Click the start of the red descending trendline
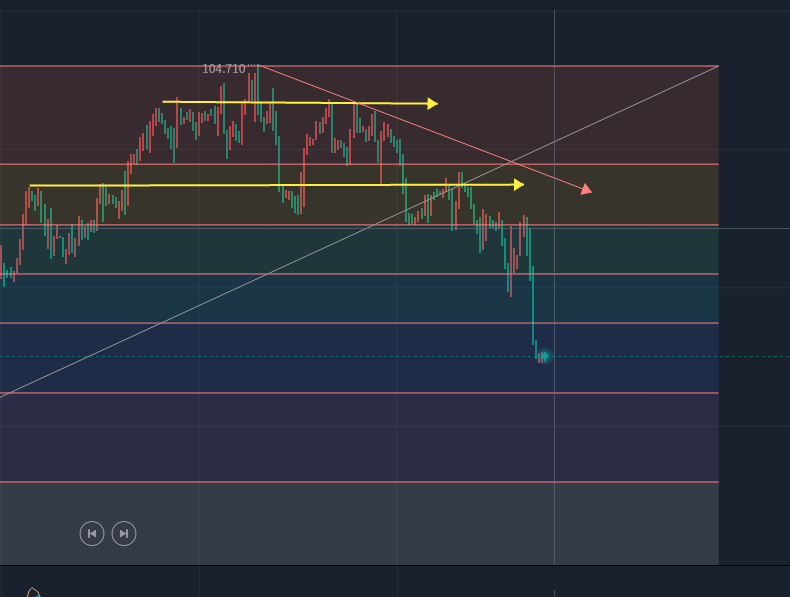Image resolution: width=790 pixels, height=597 pixels. click(x=260, y=67)
